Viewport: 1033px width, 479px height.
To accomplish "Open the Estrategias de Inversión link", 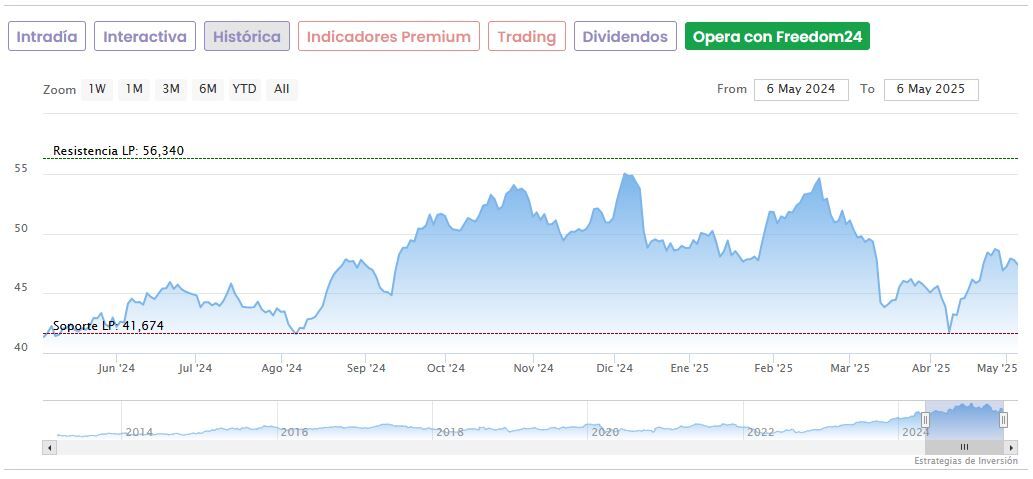I will [964, 461].
